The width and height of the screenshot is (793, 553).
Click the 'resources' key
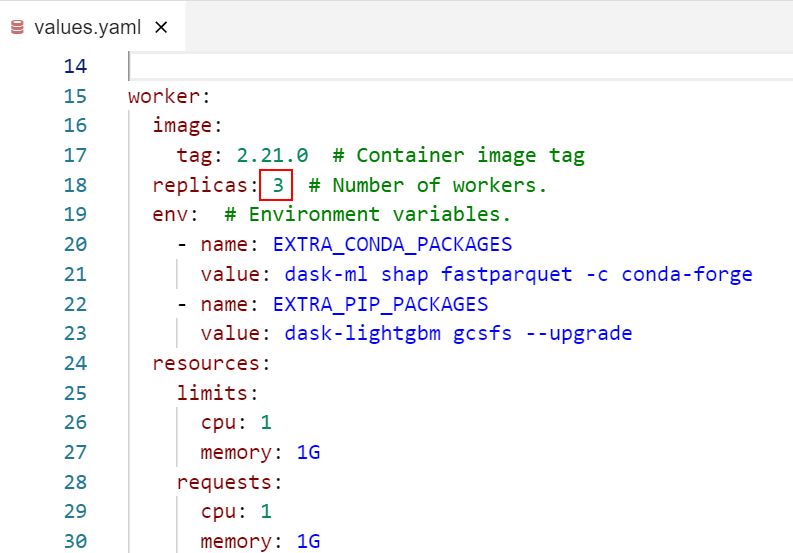[206, 363]
